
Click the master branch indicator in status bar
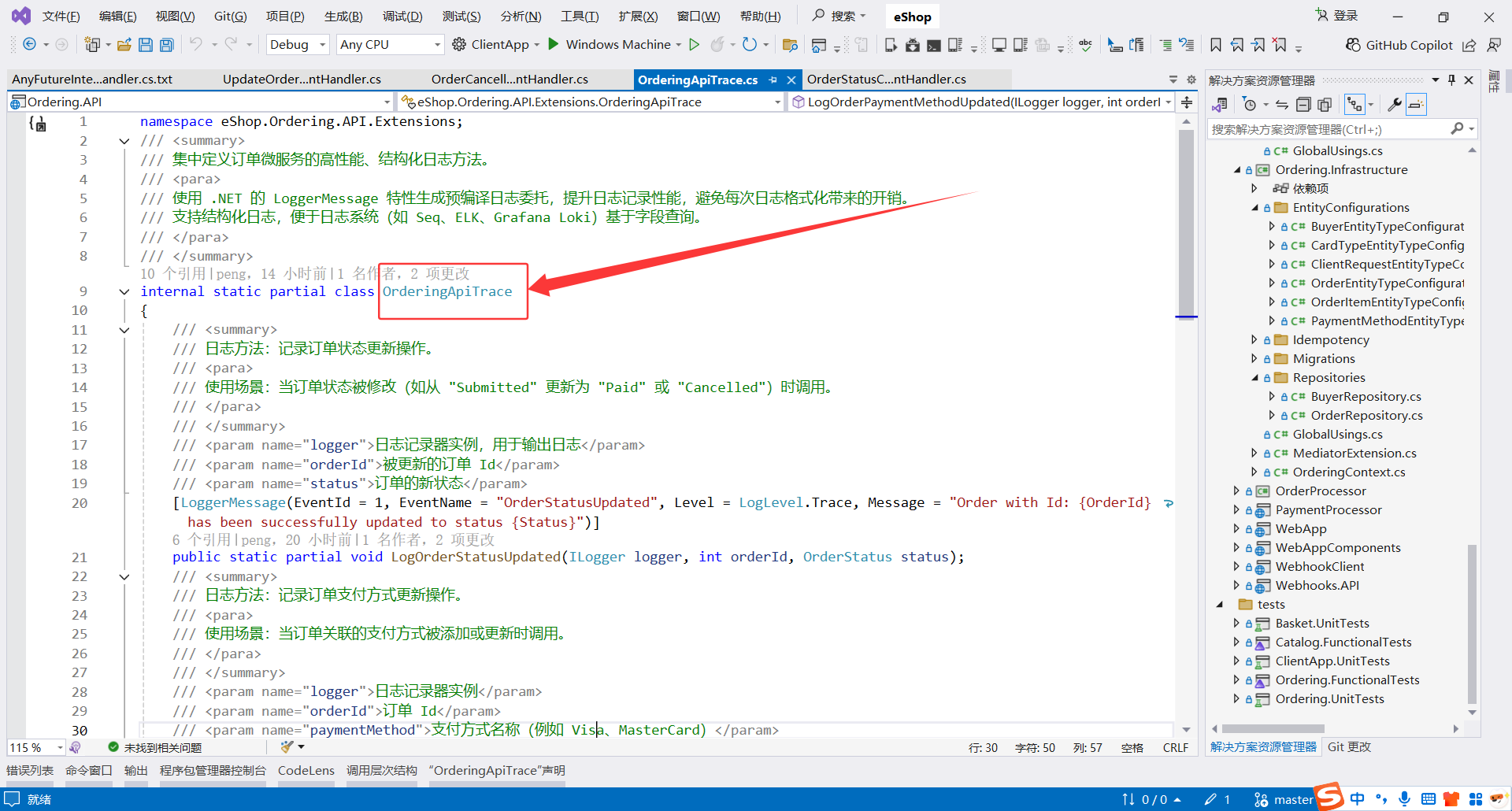click(1284, 800)
